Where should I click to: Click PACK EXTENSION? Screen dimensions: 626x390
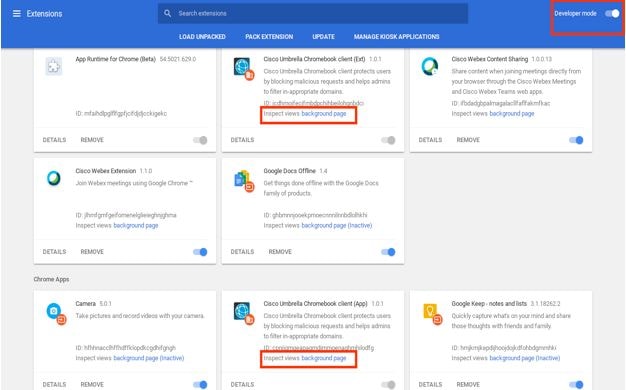pos(269,36)
